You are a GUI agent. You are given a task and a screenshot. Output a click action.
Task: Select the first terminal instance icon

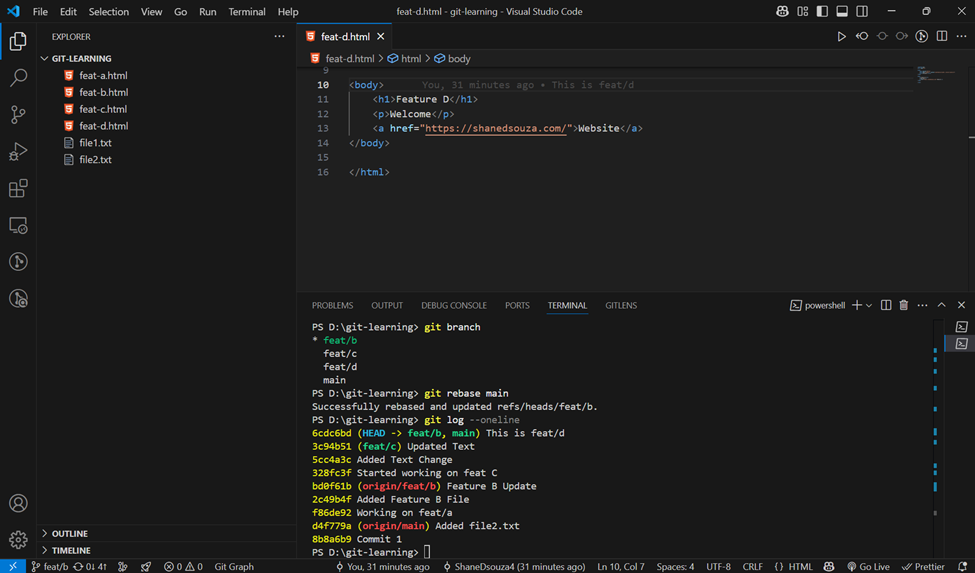coord(961,326)
